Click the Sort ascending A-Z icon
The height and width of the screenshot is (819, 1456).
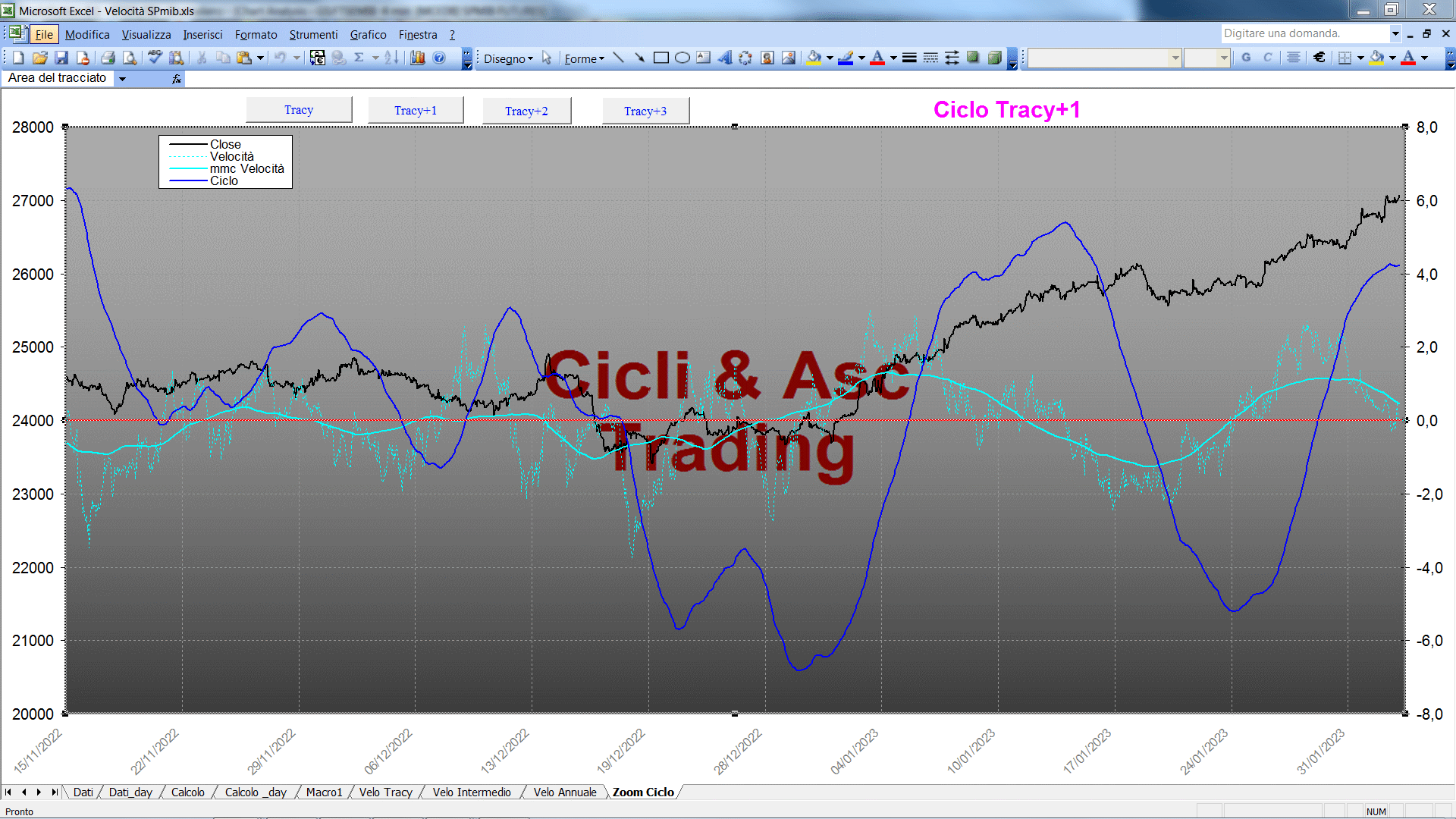tap(391, 58)
